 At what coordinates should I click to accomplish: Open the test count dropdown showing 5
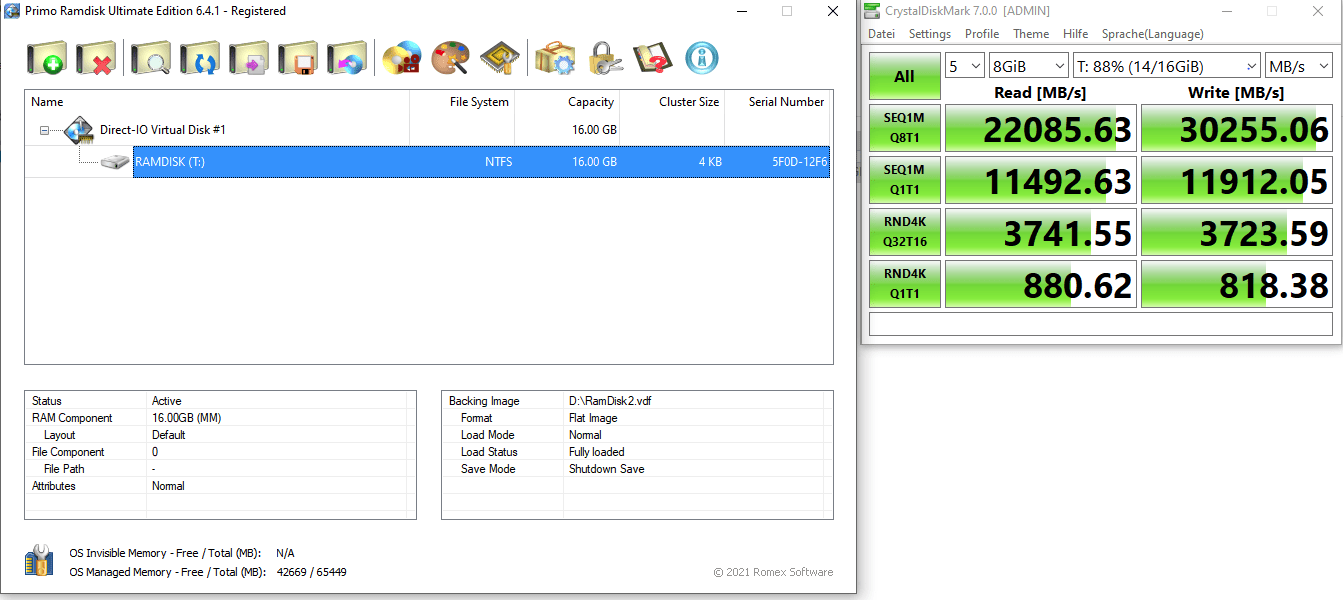(966, 66)
